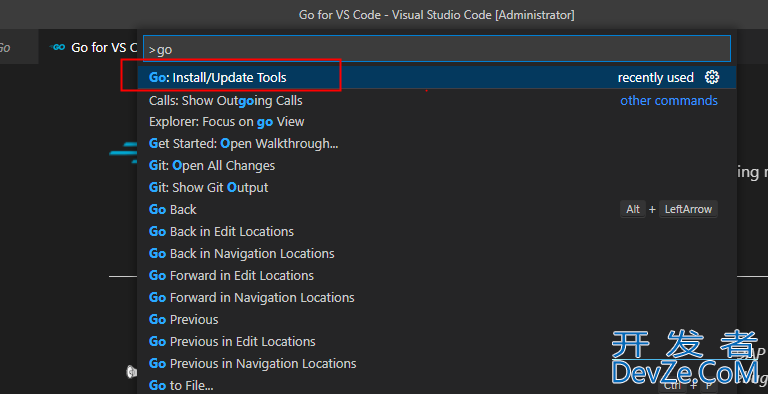The height and width of the screenshot is (394, 768).
Task: Click the Go icon on the Go for VS Code tab
Action: 58,47
